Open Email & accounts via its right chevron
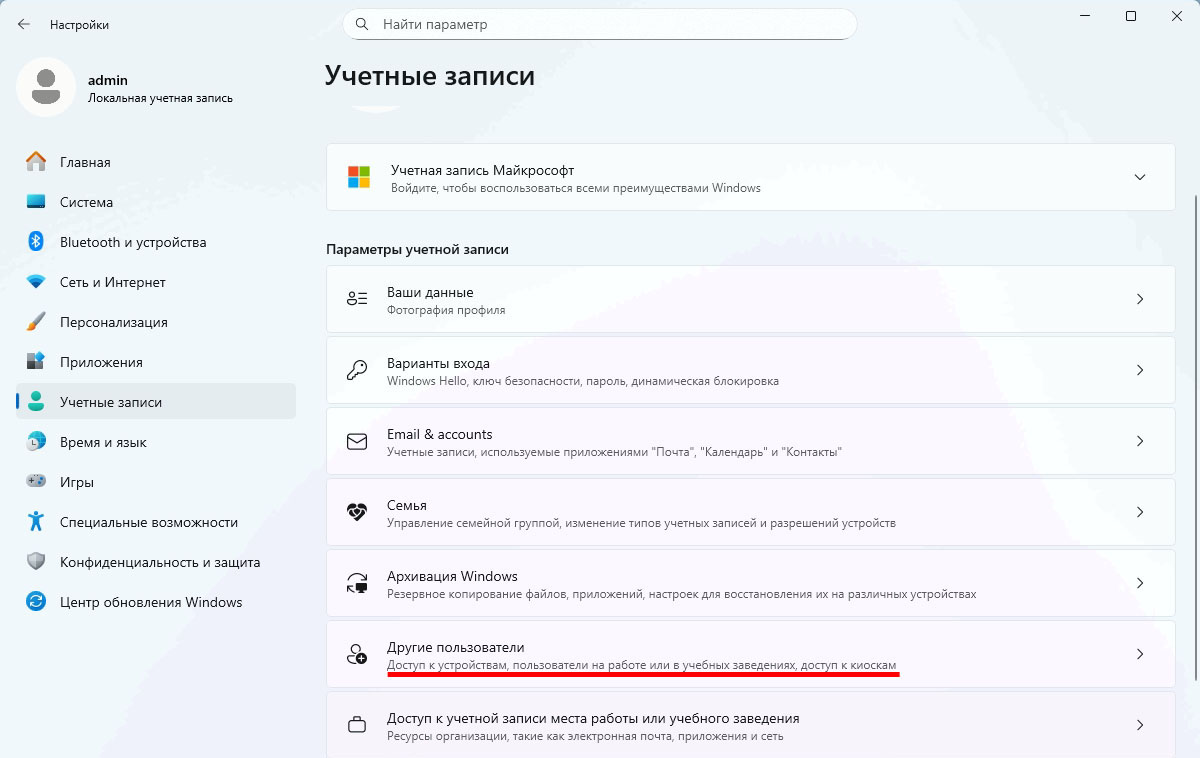 [1139, 441]
